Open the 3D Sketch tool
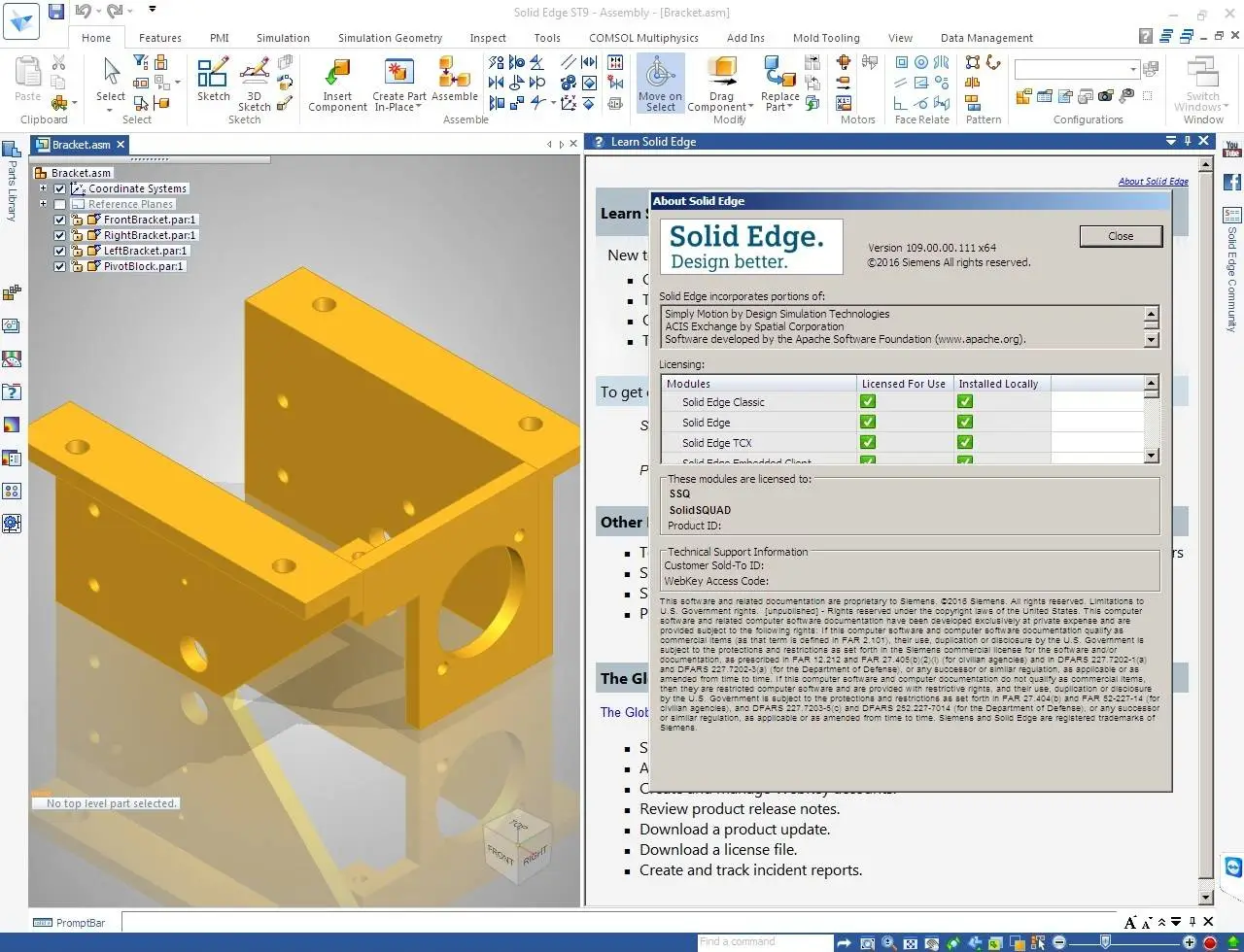Image resolution: width=1244 pixels, height=952 pixels. tap(255, 85)
